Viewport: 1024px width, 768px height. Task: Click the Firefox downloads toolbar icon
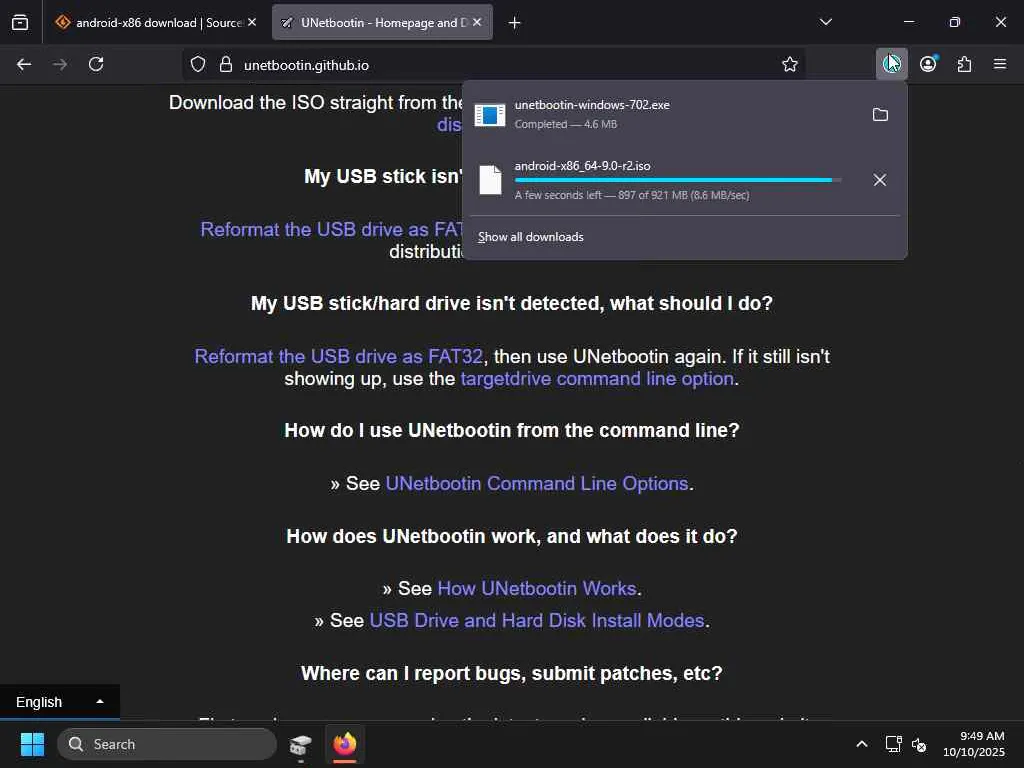[891, 64]
